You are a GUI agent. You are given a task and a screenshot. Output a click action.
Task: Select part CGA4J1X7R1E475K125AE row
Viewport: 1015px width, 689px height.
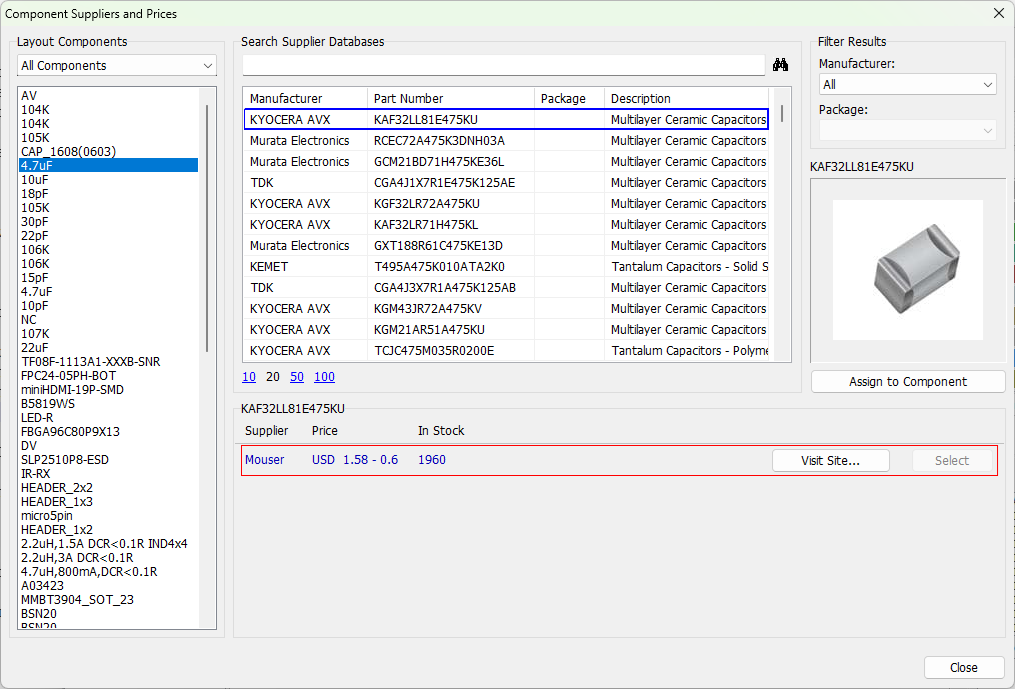(x=506, y=183)
